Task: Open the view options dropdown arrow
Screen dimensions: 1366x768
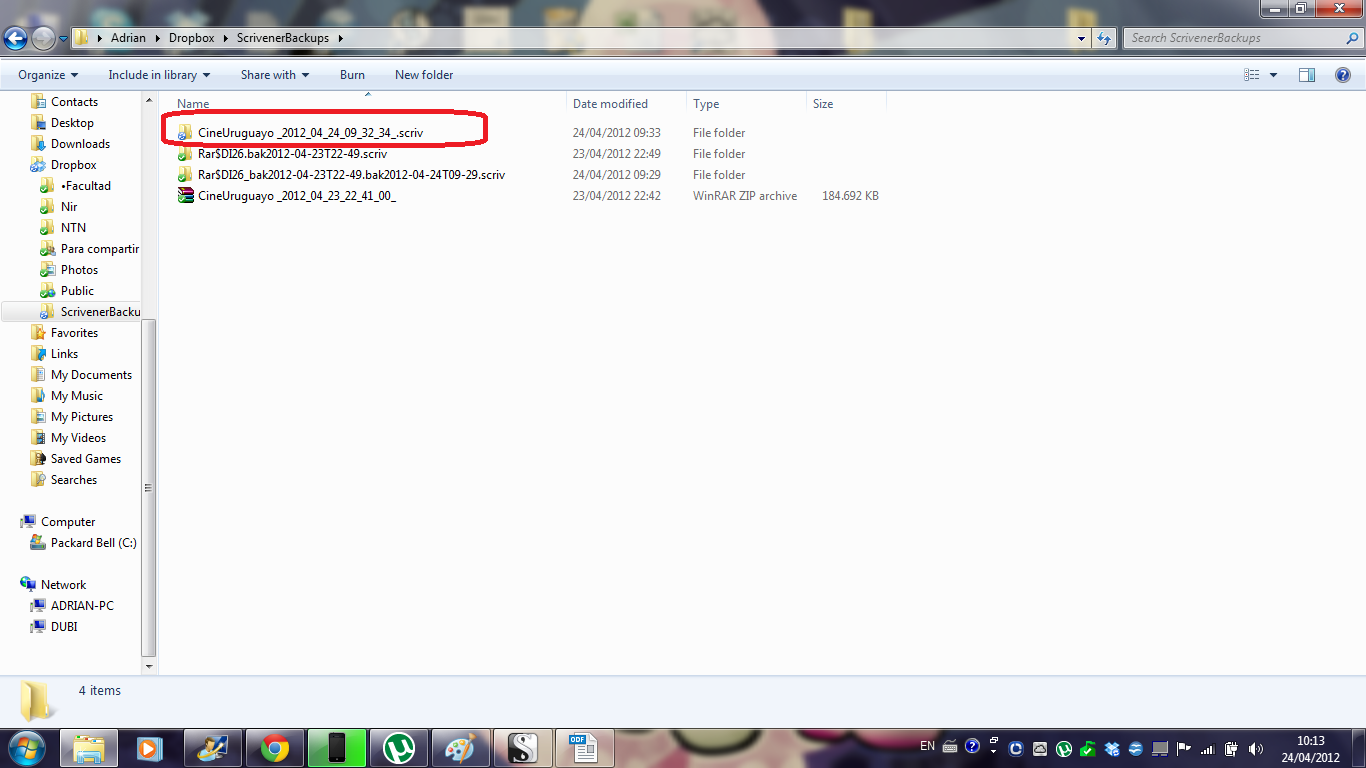Action: click(1273, 75)
